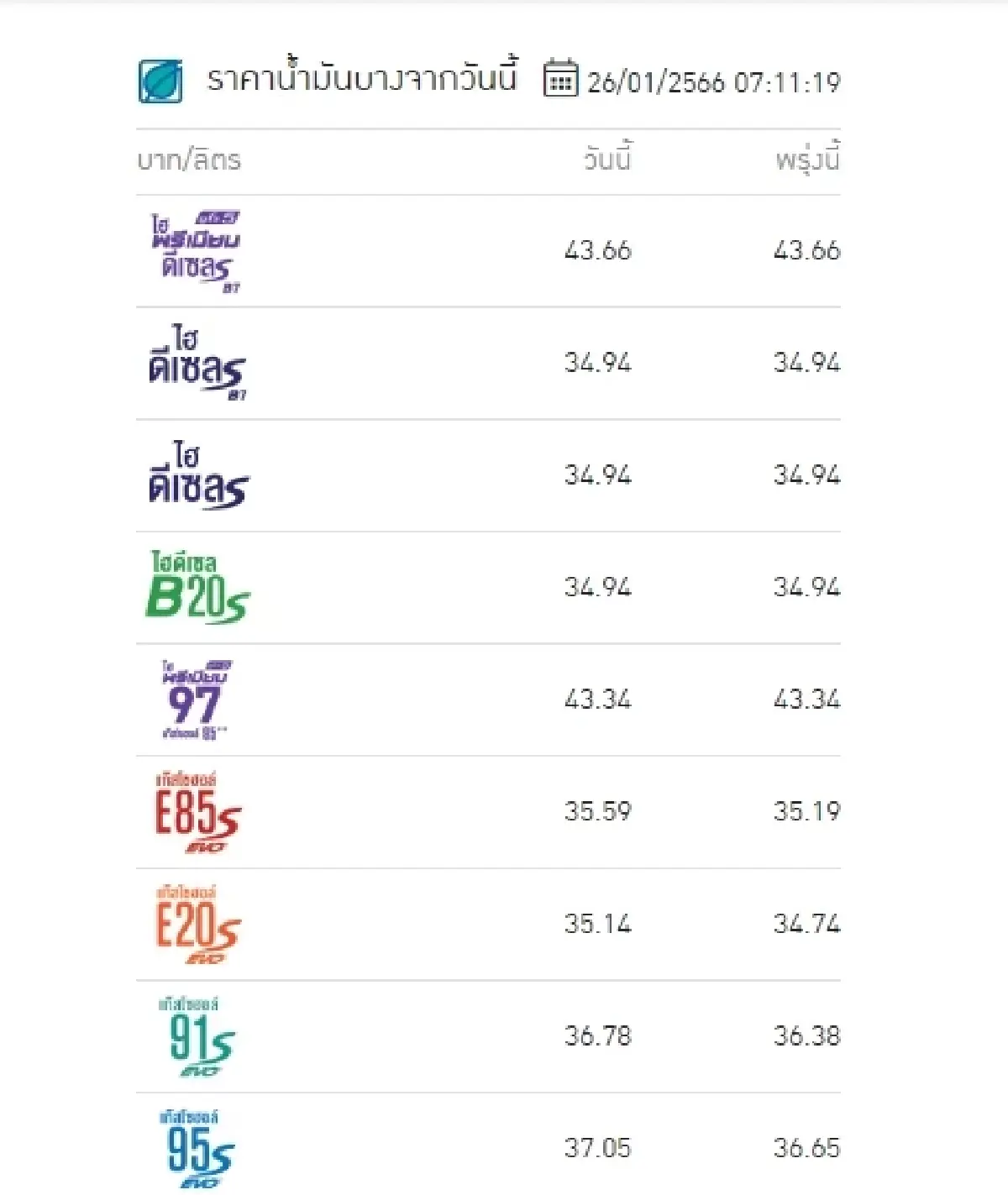1008x1195 pixels.
Task: Click the Hi Premium 97 gasohol logo
Action: coord(196,700)
